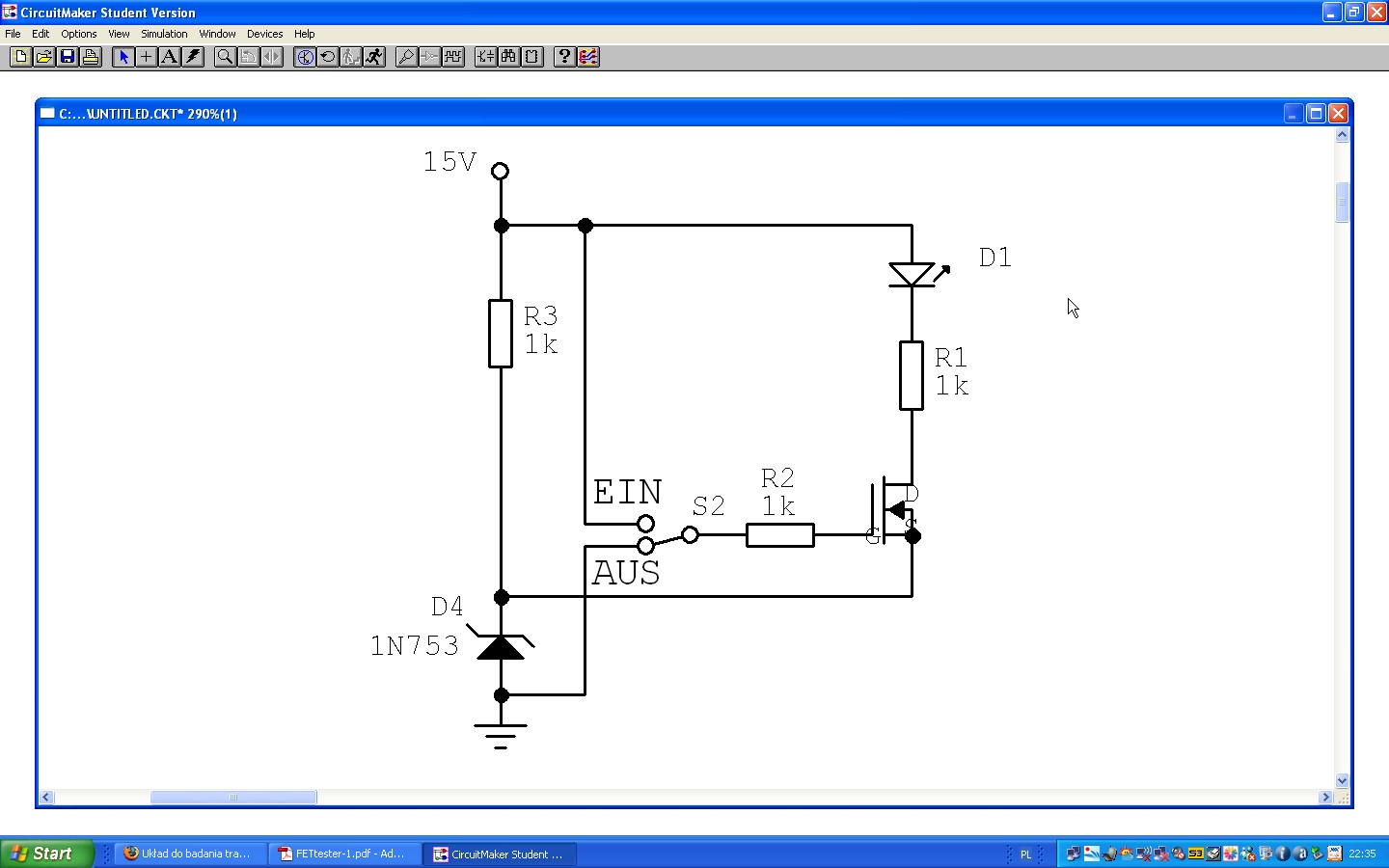Reset the simulation with the circular arrow icon
Screen dimensions: 1389x868
(328, 57)
